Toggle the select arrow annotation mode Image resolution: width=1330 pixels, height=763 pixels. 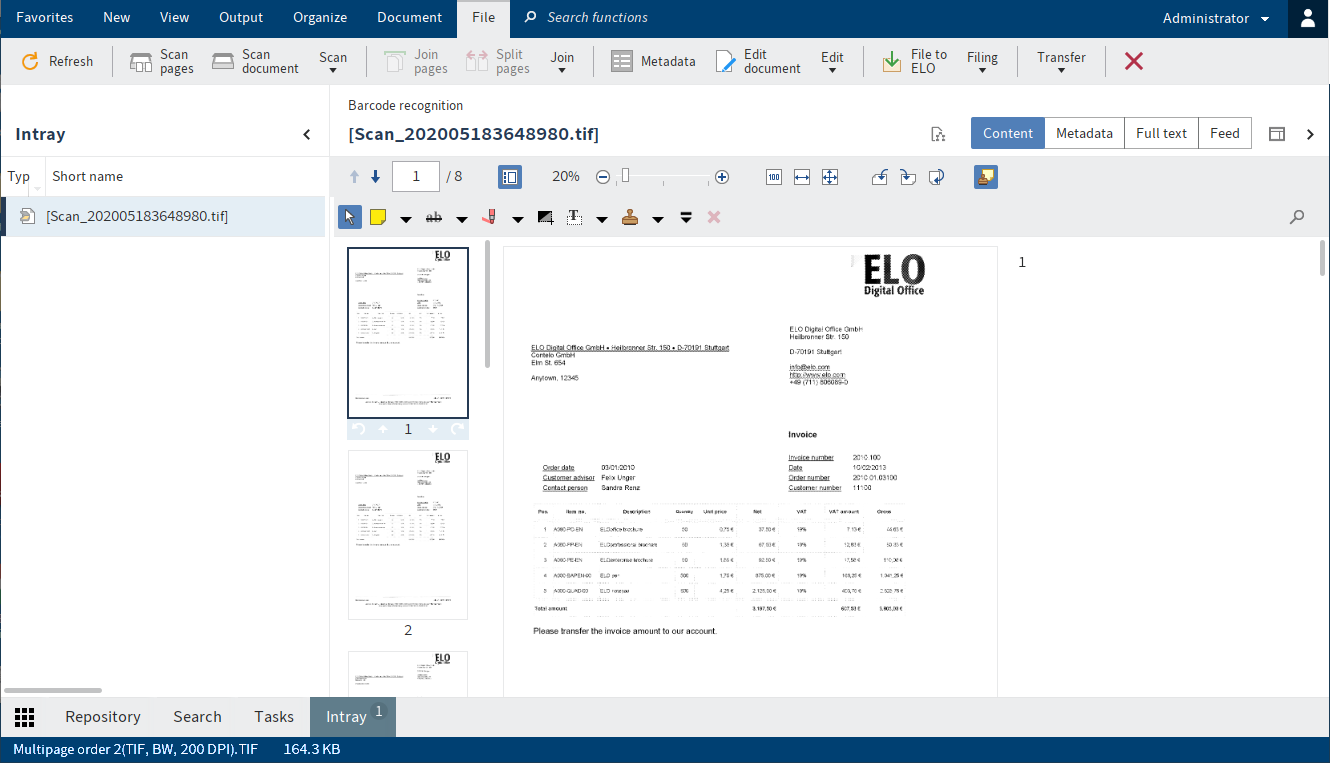pyautogui.click(x=349, y=217)
